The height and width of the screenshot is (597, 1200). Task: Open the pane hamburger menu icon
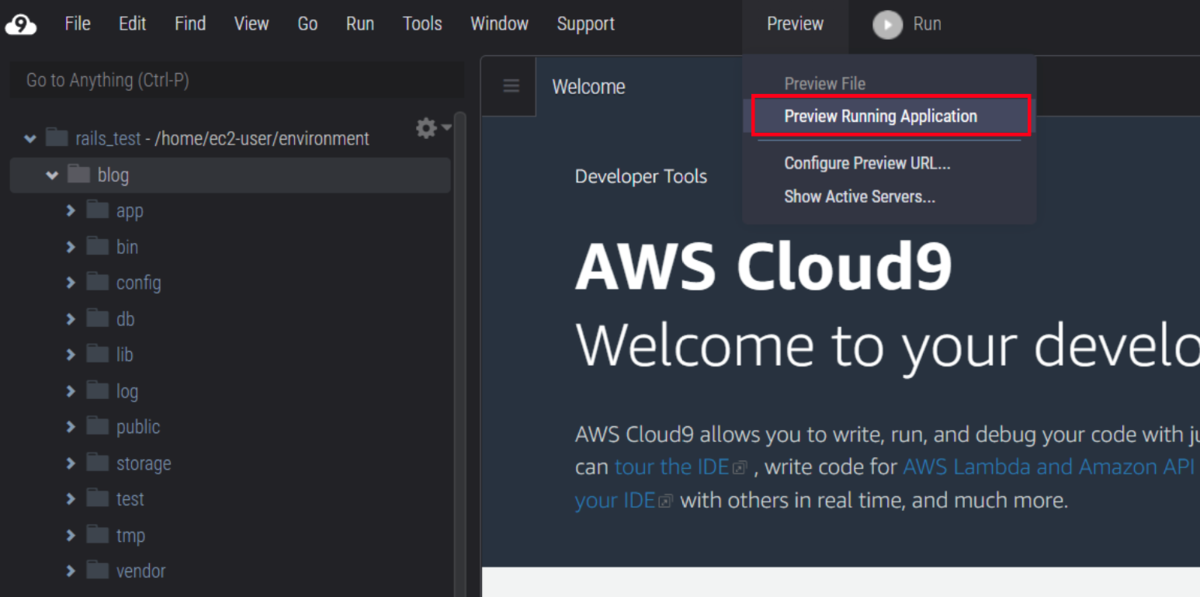(511, 86)
